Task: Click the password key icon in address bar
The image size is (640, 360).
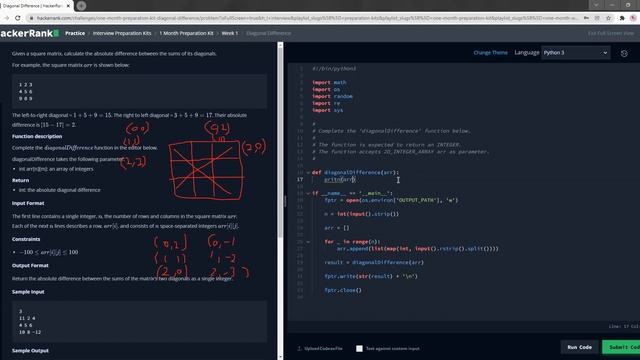Action: coord(586,18)
